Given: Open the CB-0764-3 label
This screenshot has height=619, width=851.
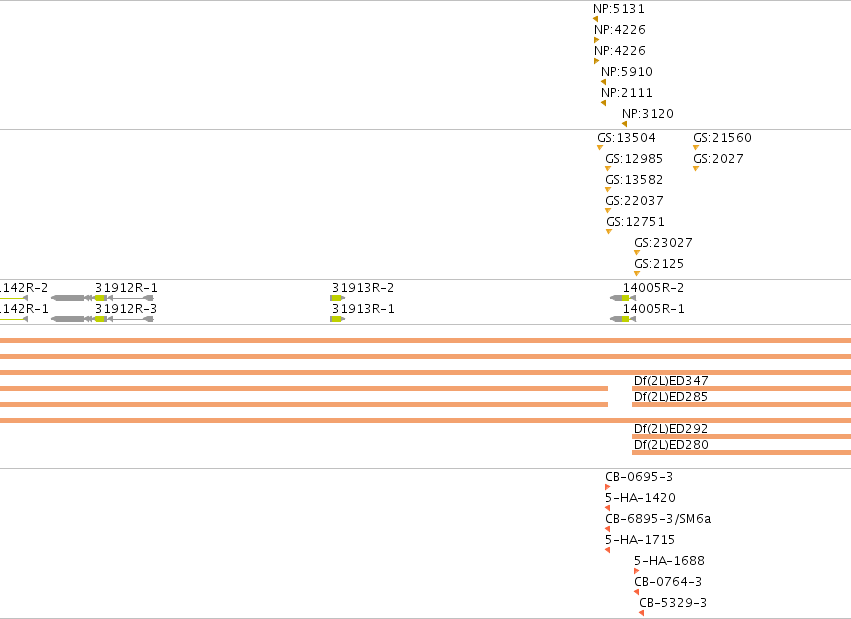Looking at the screenshot, I should (668, 582).
